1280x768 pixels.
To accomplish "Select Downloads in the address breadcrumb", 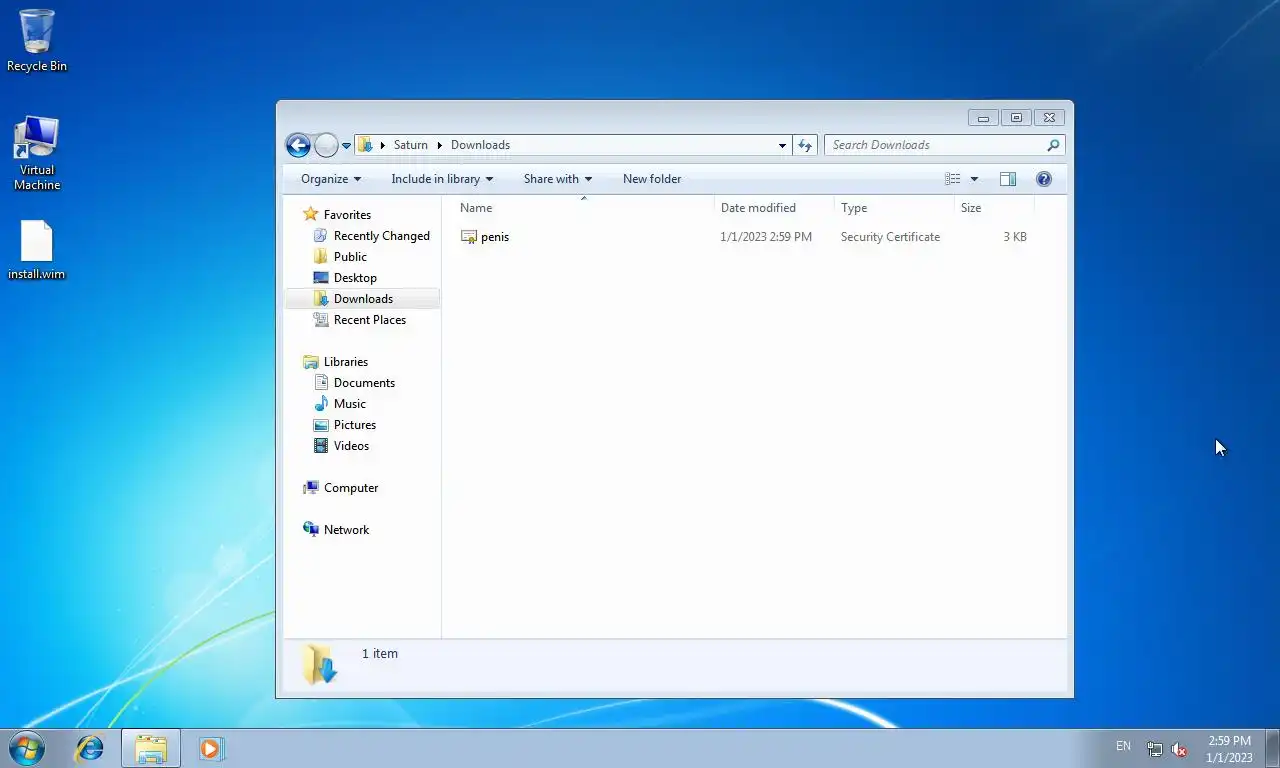I will [x=480, y=145].
